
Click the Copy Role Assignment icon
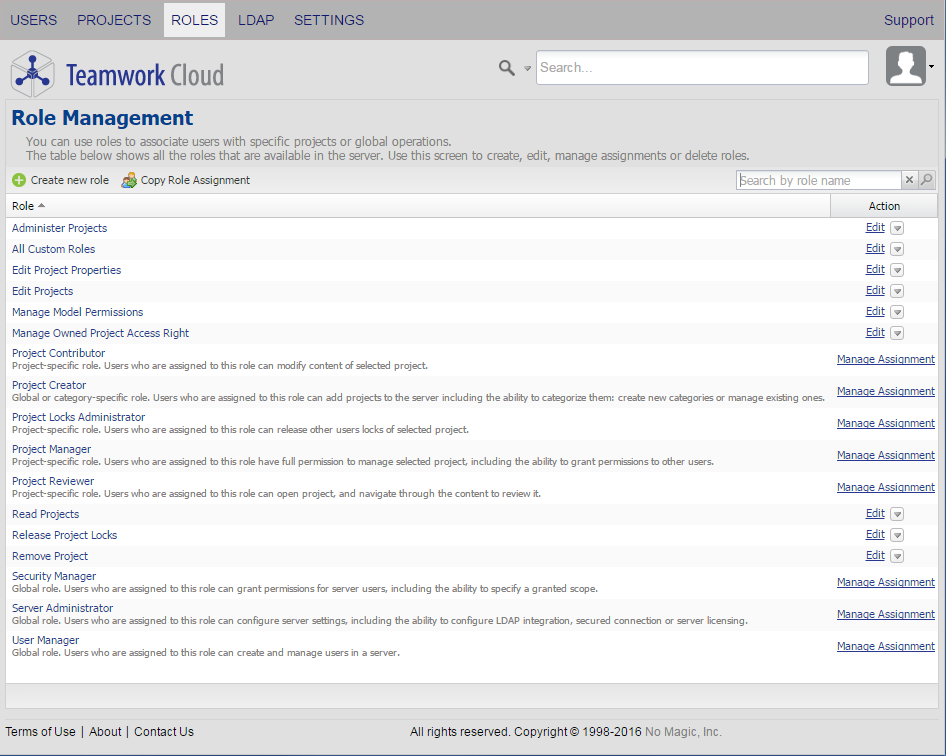(129, 180)
